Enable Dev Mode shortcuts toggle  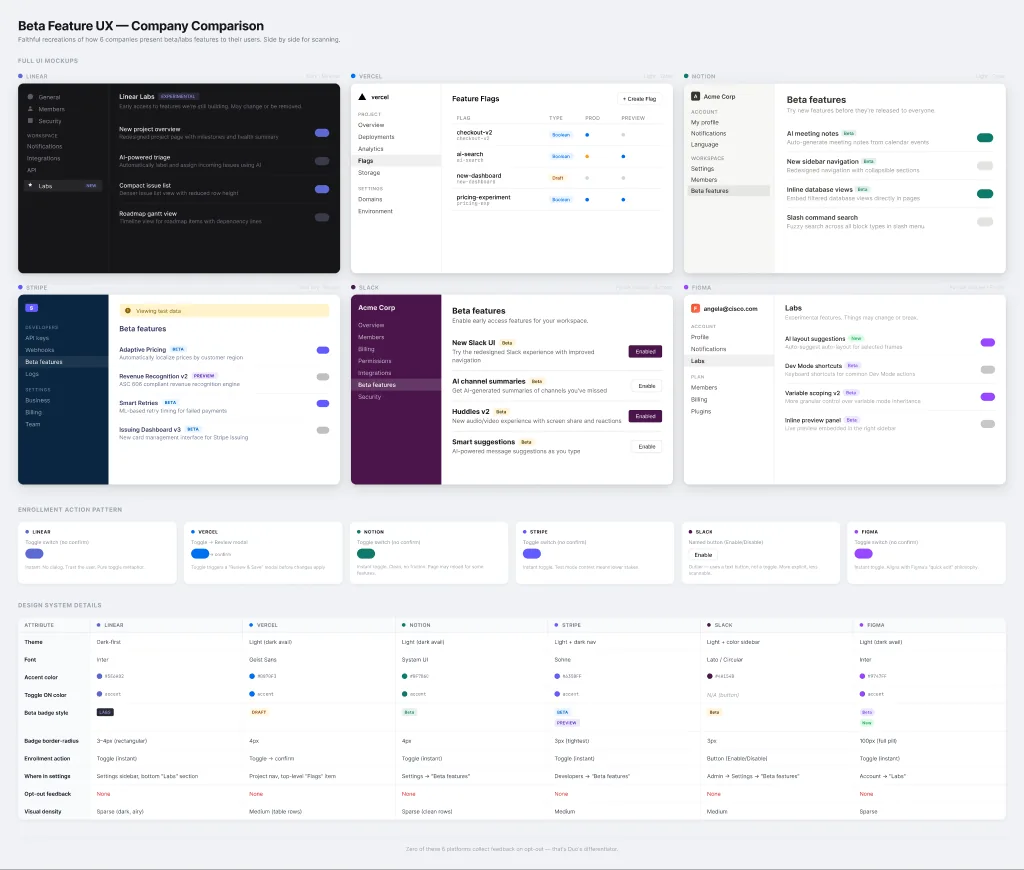click(x=987, y=370)
